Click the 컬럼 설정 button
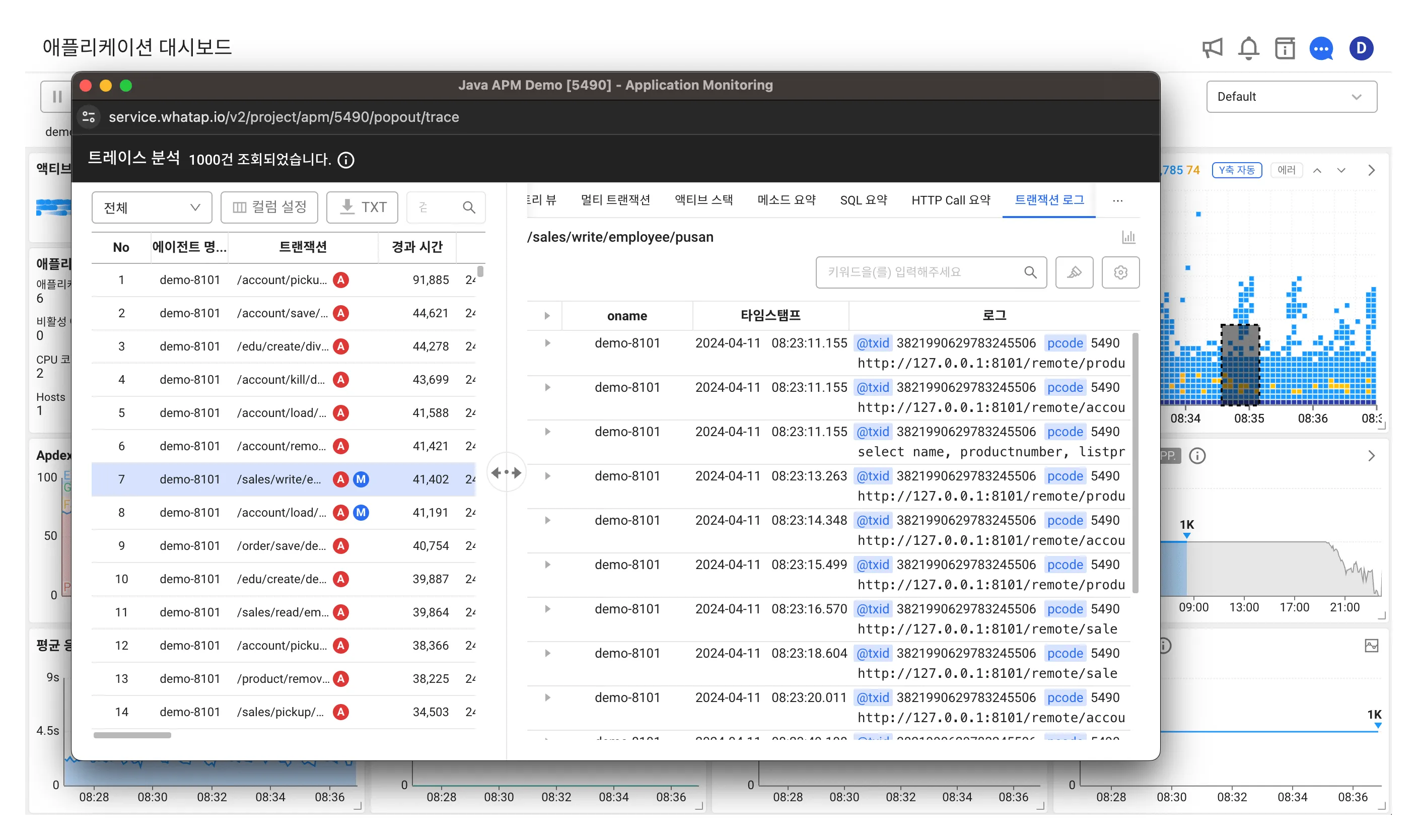Viewport: 1417px width, 840px height. click(269, 207)
